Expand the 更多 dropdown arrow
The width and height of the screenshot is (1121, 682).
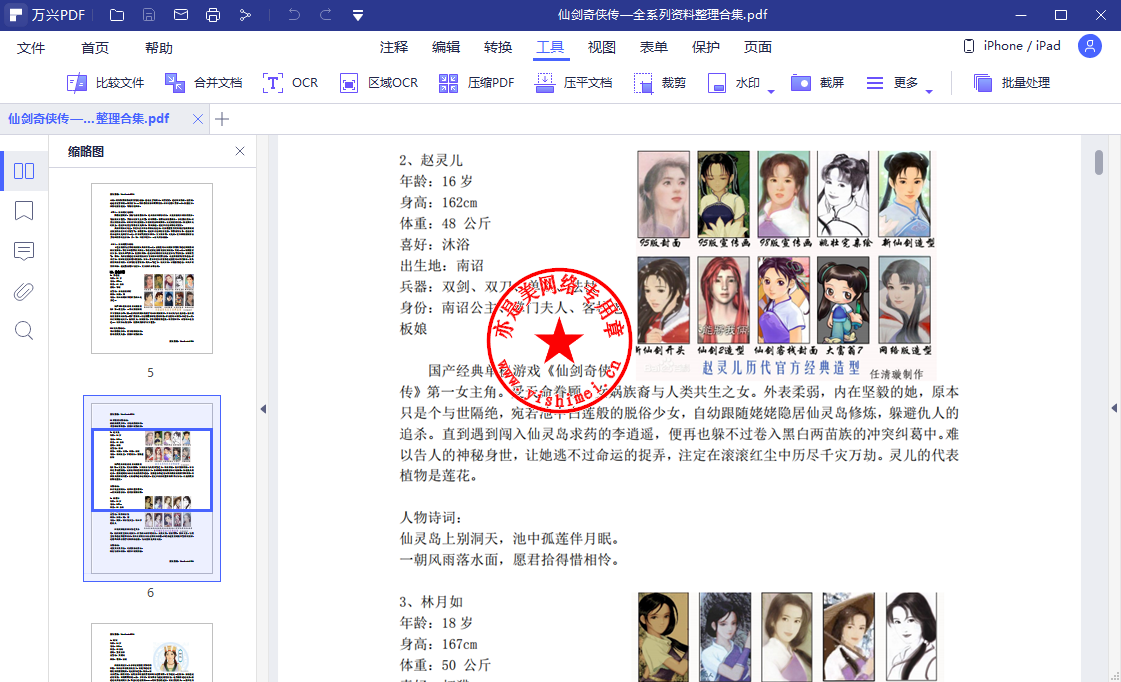pos(929,92)
